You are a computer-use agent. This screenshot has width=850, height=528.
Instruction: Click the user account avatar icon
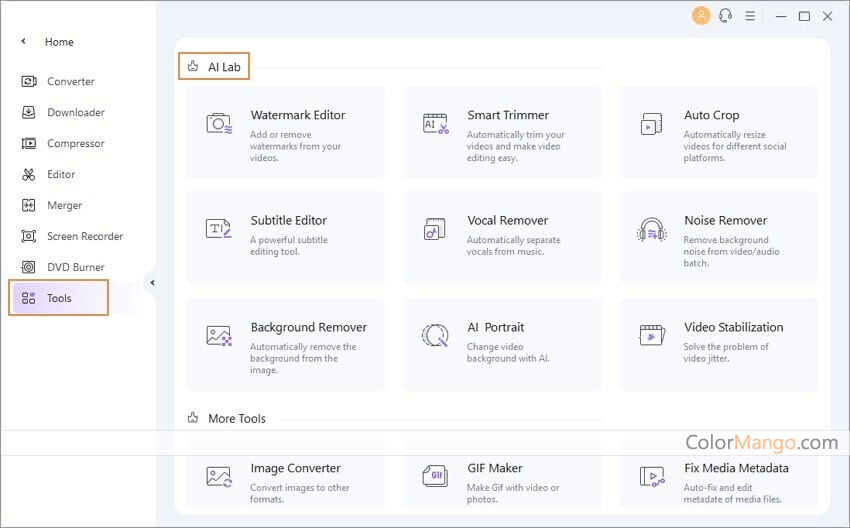[701, 15]
